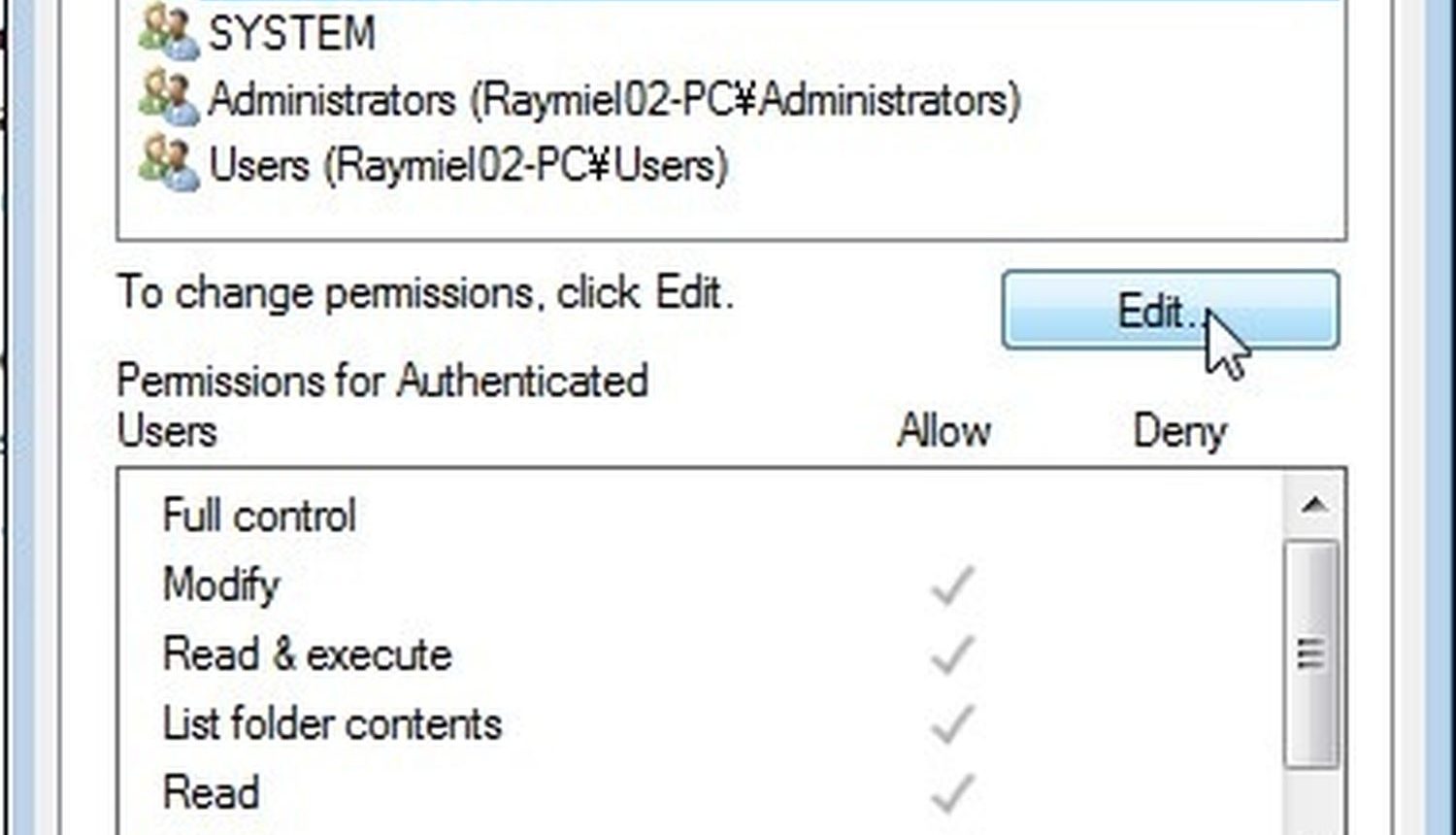Click the Modify permission label
Viewport: 1456px width, 835px height.
[x=221, y=585]
